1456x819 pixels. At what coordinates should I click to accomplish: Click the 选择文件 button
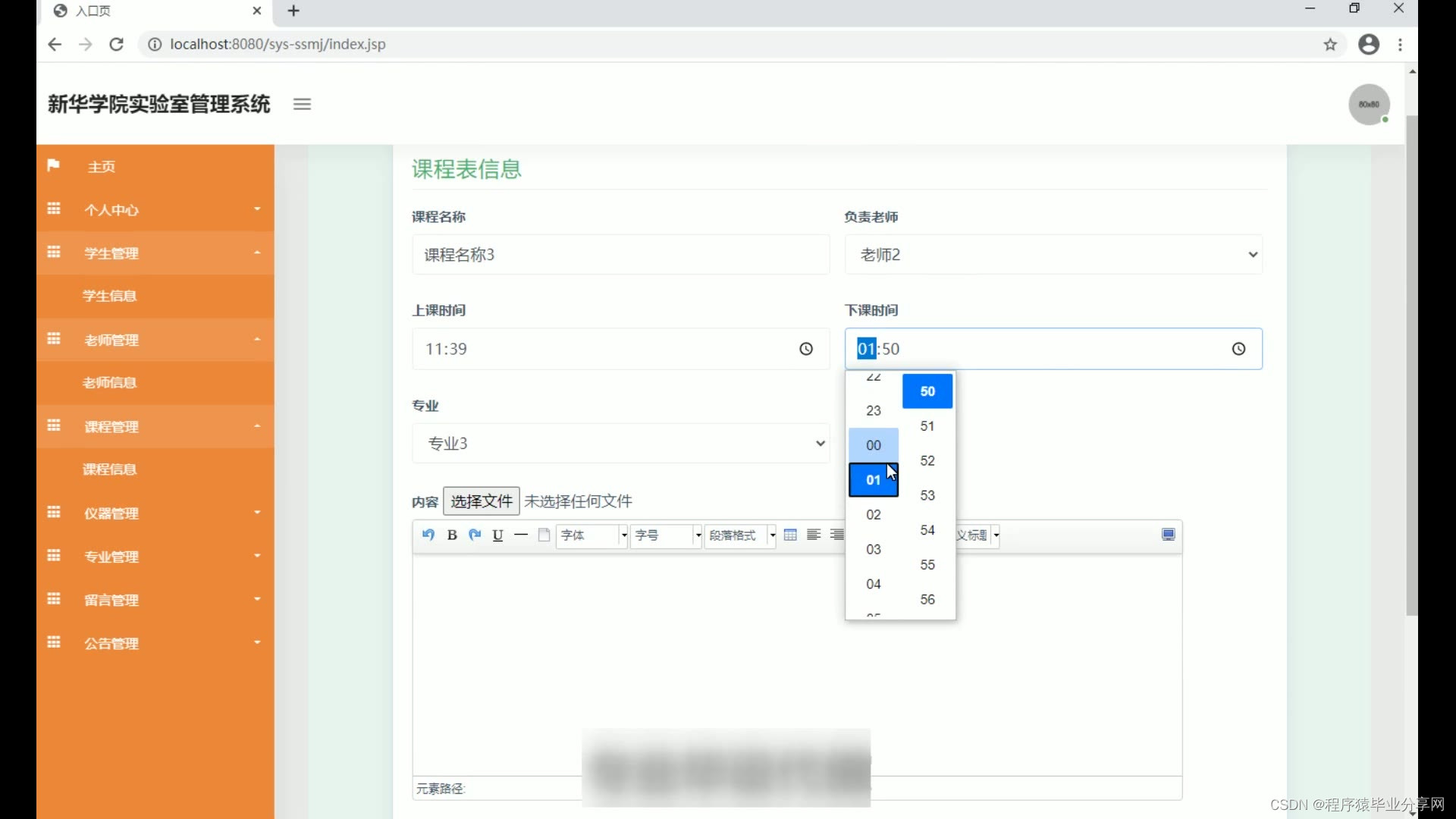(482, 501)
